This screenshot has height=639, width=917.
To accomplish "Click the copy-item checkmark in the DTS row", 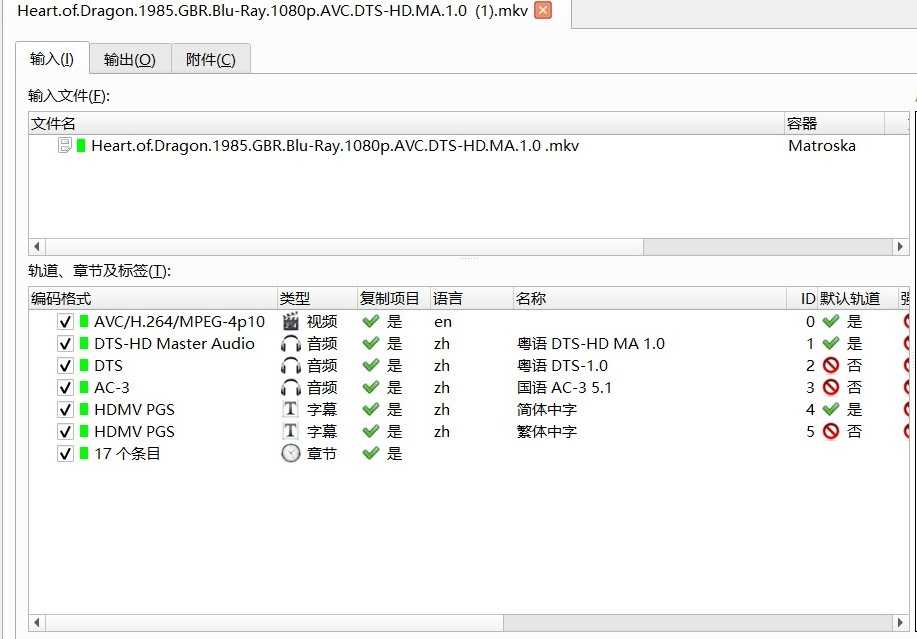I will click(371, 365).
